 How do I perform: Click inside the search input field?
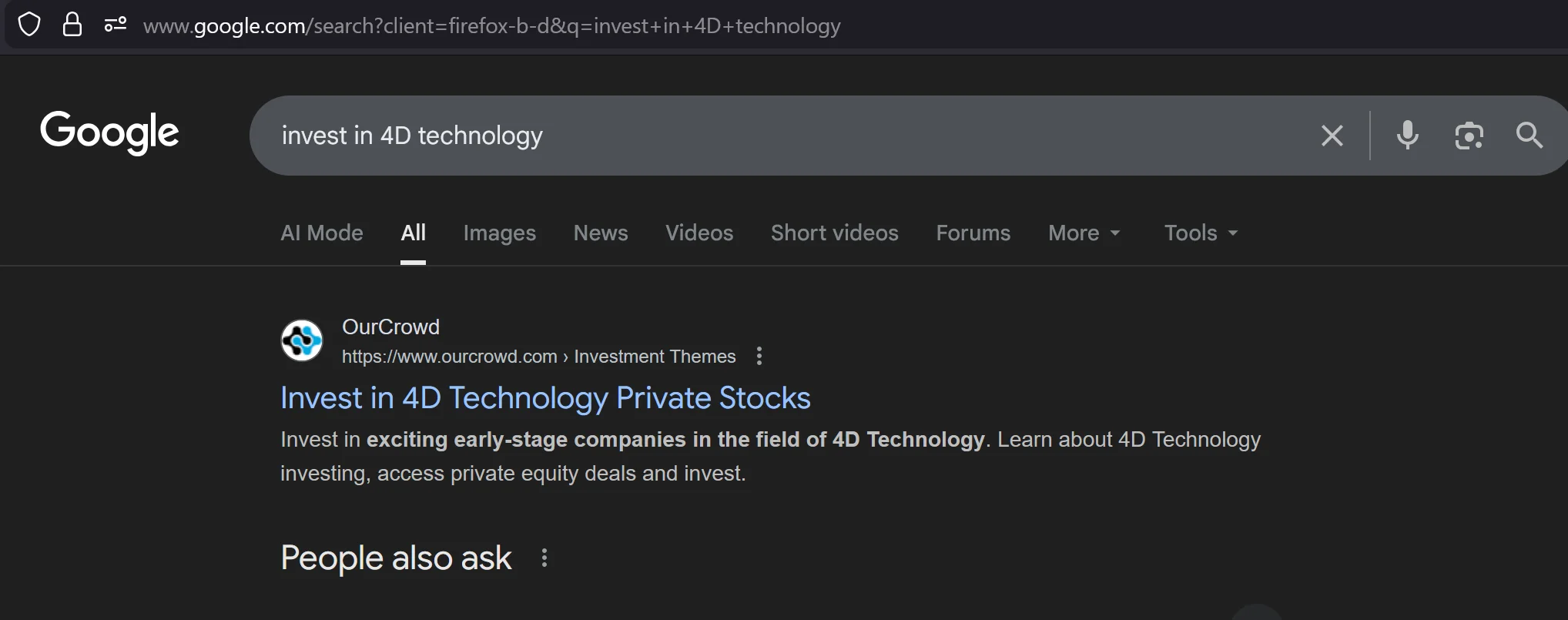click(693, 136)
